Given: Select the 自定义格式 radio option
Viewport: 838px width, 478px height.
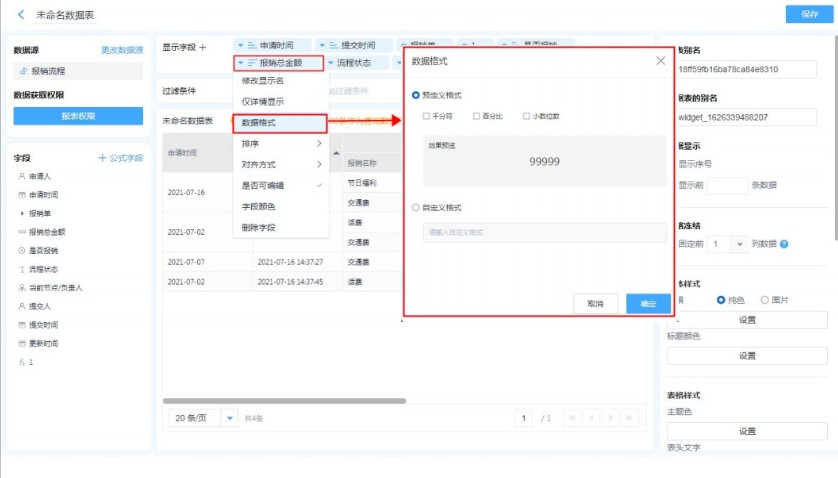Looking at the screenshot, I should pyautogui.click(x=416, y=208).
